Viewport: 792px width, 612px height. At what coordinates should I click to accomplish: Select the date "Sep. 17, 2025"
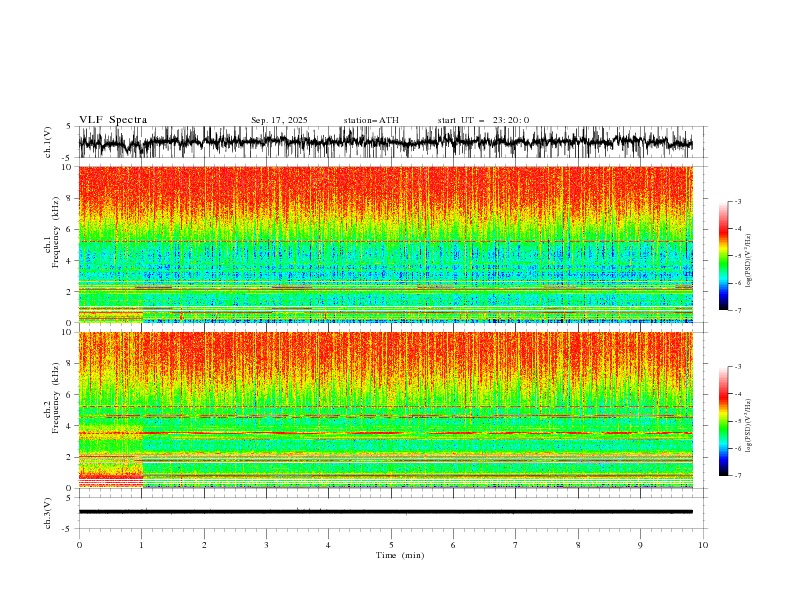[x=279, y=120]
